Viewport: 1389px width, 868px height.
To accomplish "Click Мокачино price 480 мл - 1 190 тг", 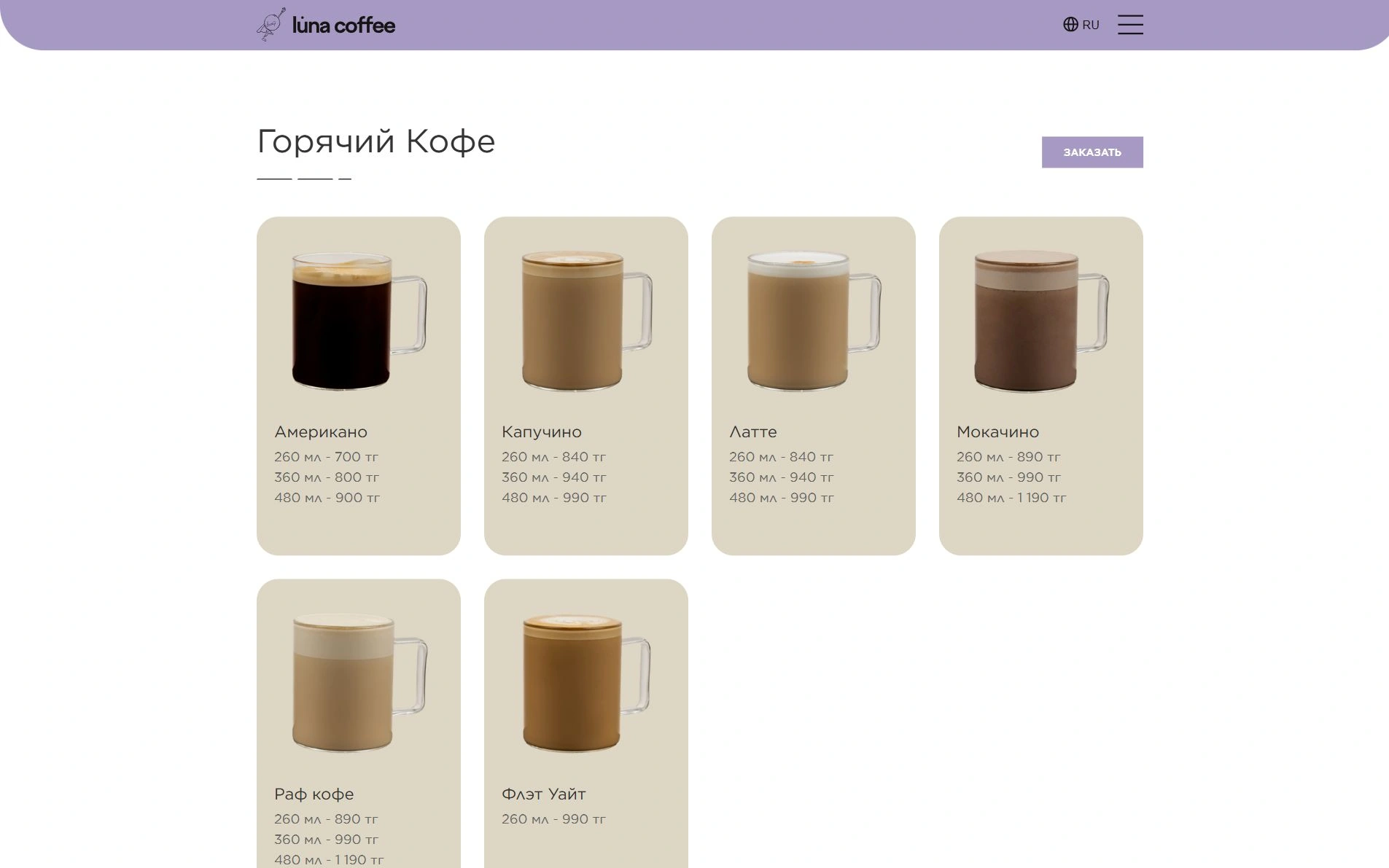I will pos(1012,498).
